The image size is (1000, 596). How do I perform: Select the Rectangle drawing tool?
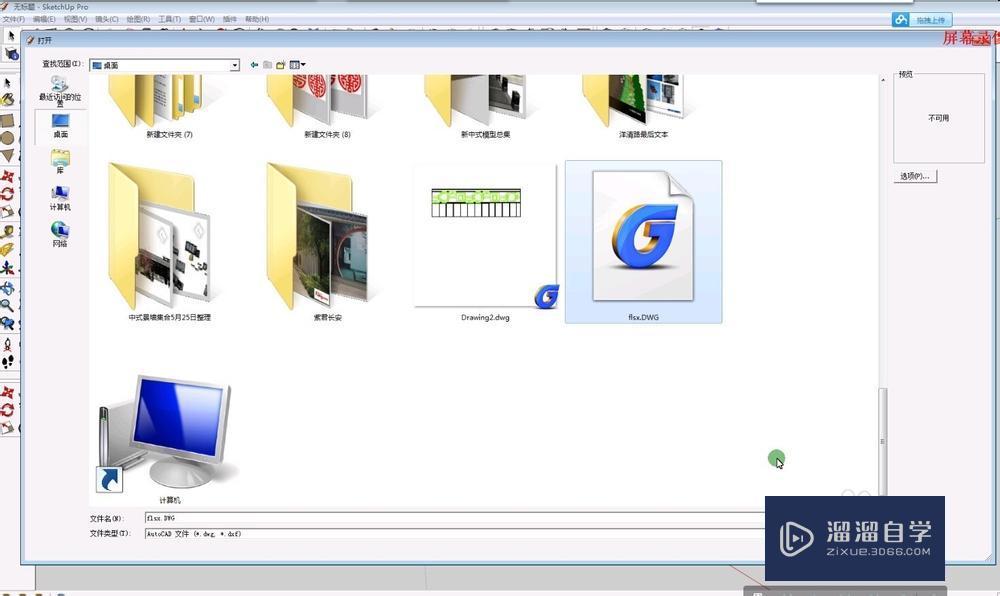8,120
